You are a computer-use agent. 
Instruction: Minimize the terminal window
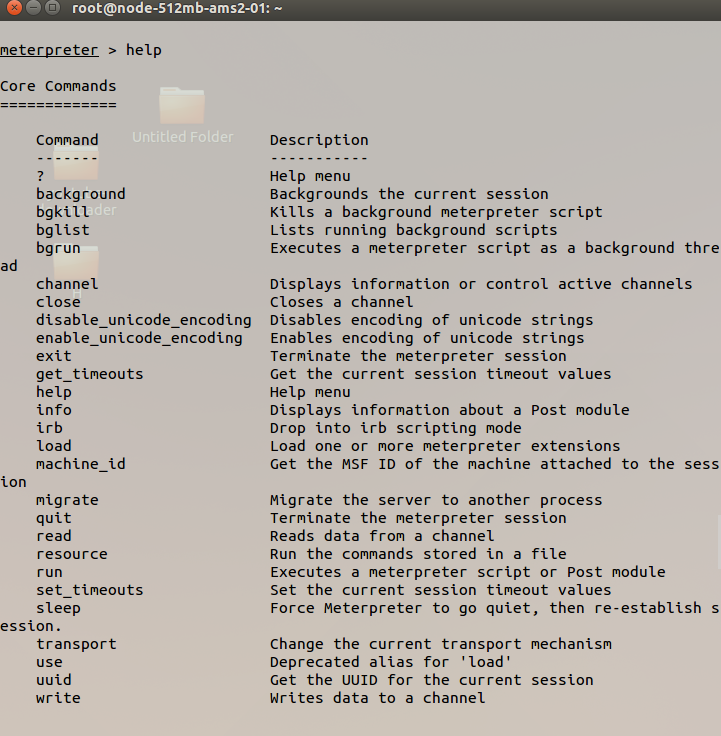[32, 9]
